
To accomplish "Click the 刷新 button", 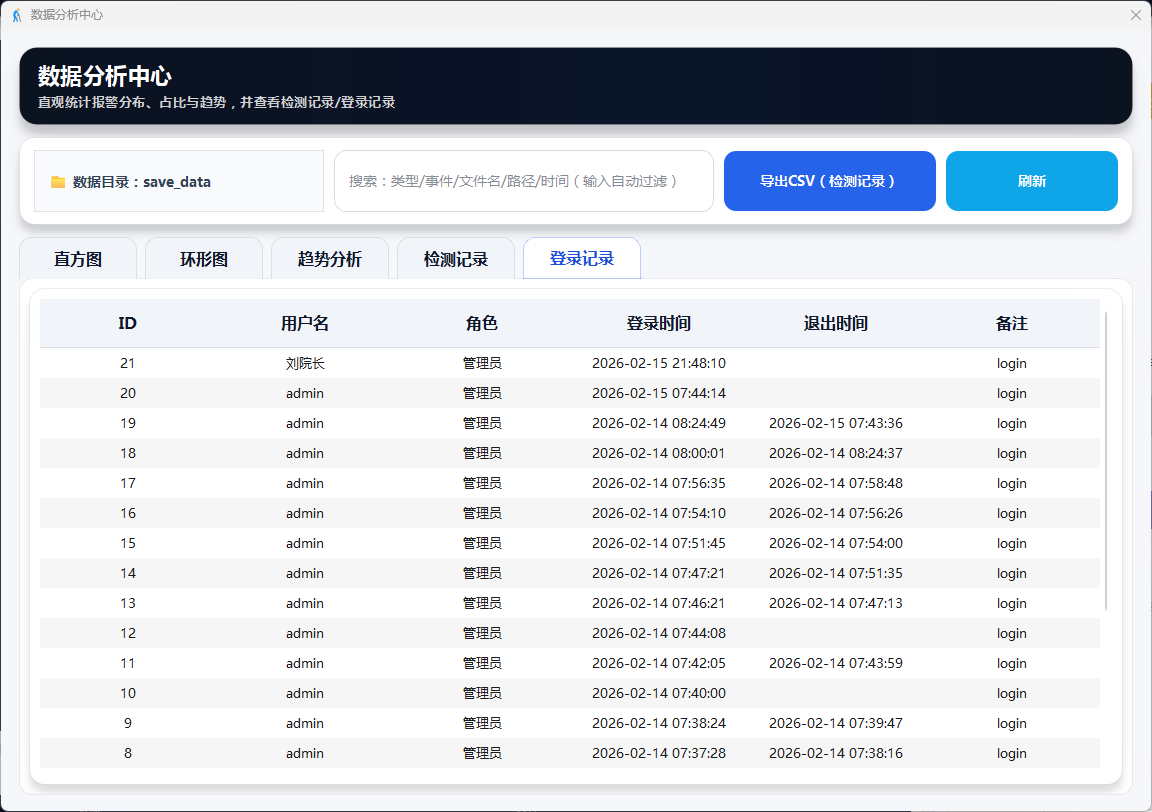I will [1031, 181].
